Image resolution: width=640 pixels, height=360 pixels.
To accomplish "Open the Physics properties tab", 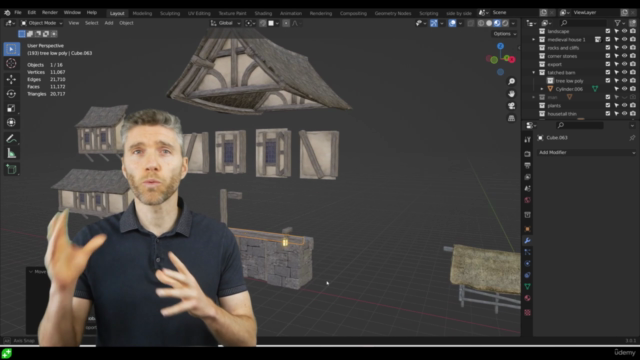I will pos(527,263).
